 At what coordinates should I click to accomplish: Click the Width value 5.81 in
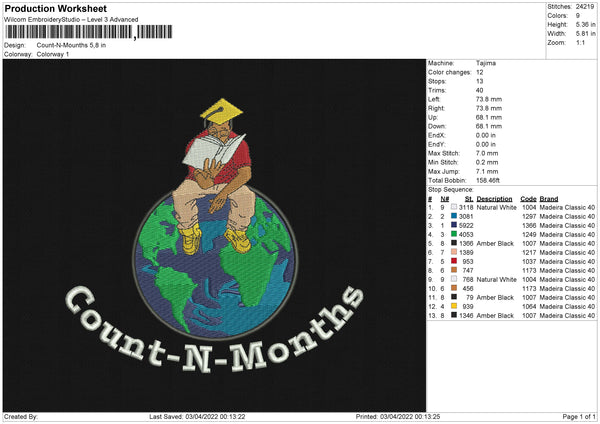click(585, 34)
